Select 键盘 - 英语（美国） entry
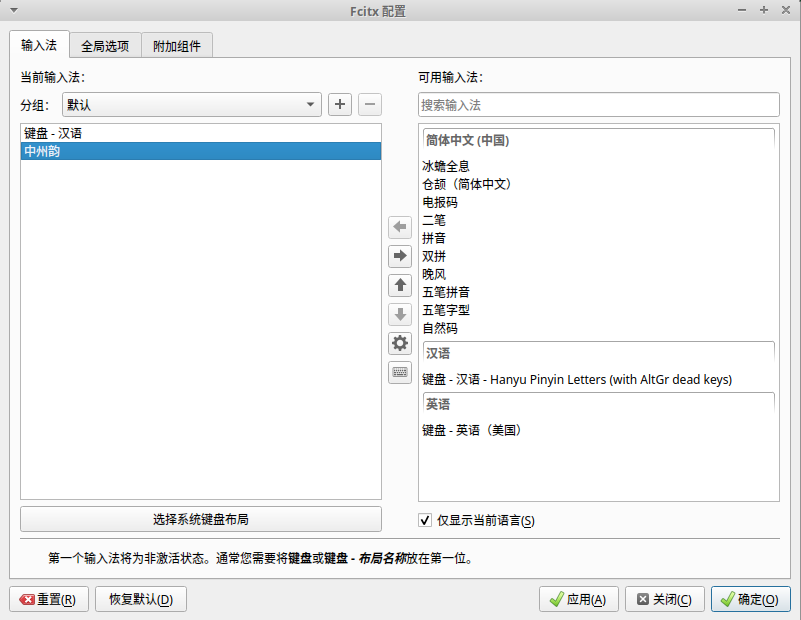 point(599,430)
